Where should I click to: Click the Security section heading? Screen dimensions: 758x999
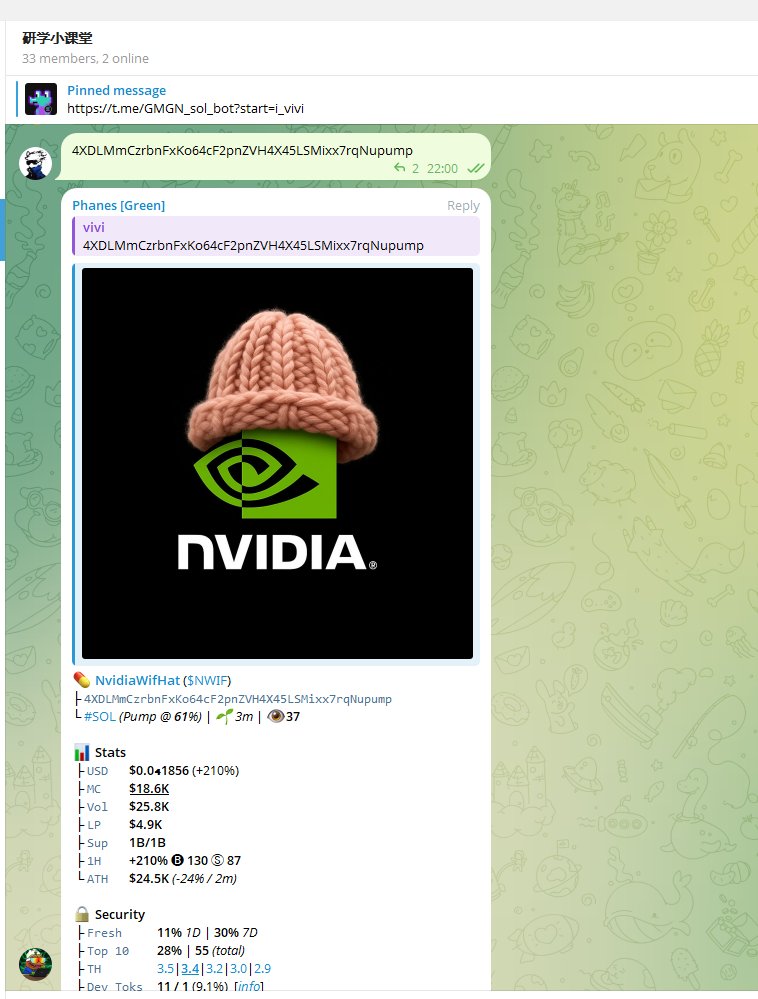tap(120, 914)
